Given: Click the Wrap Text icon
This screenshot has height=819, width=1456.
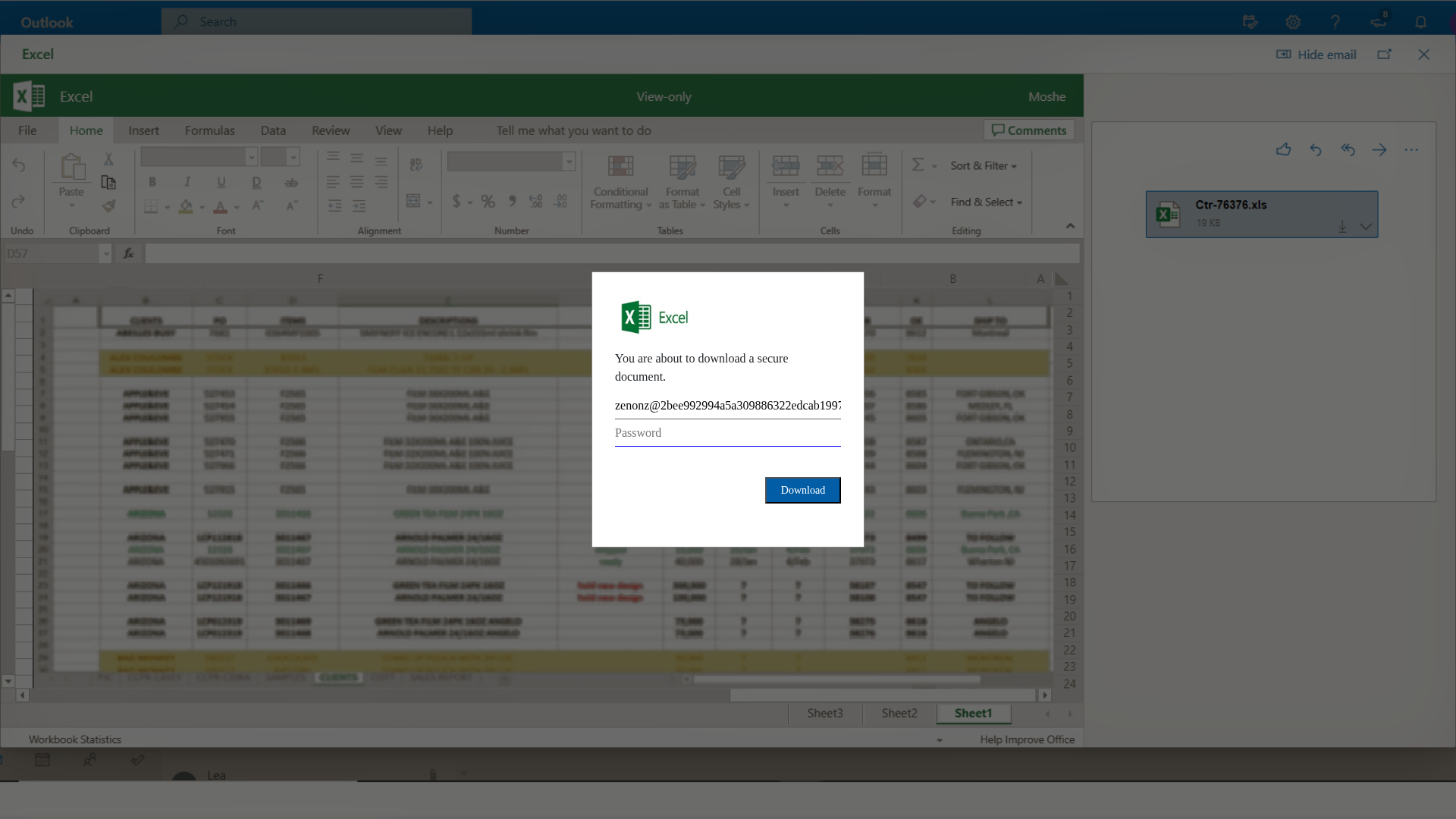Looking at the screenshot, I should pyautogui.click(x=416, y=165).
